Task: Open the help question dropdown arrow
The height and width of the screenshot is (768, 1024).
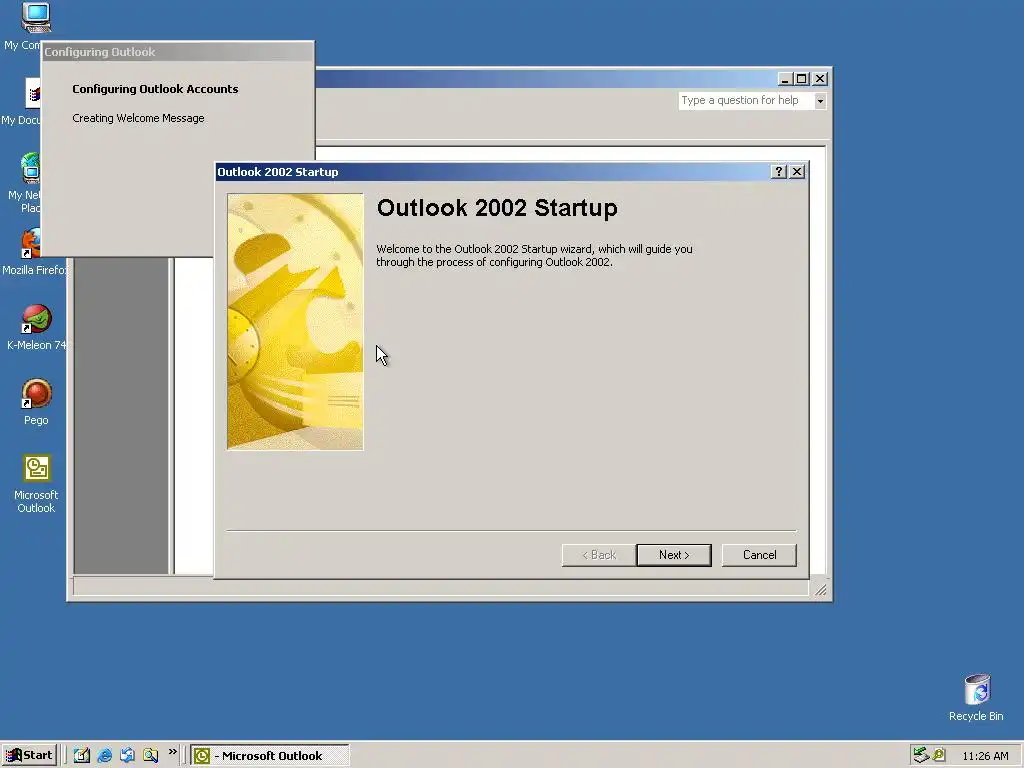Action: 820,101
